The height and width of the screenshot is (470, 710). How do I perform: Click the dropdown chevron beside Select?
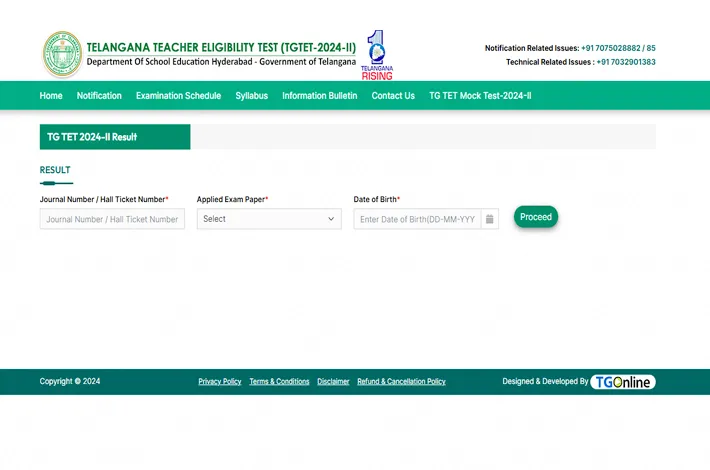pos(331,219)
